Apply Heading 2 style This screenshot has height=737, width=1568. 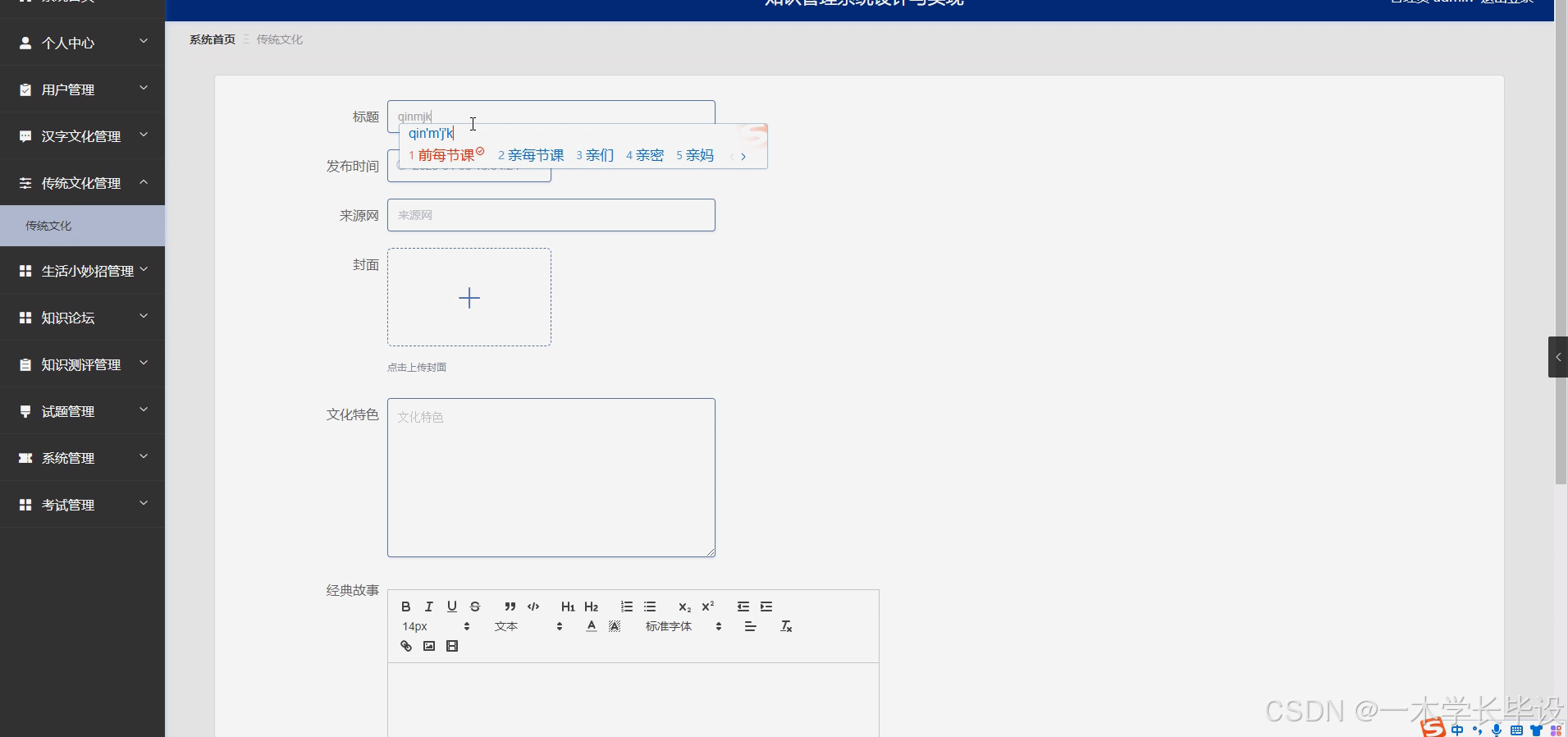tap(591, 607)
